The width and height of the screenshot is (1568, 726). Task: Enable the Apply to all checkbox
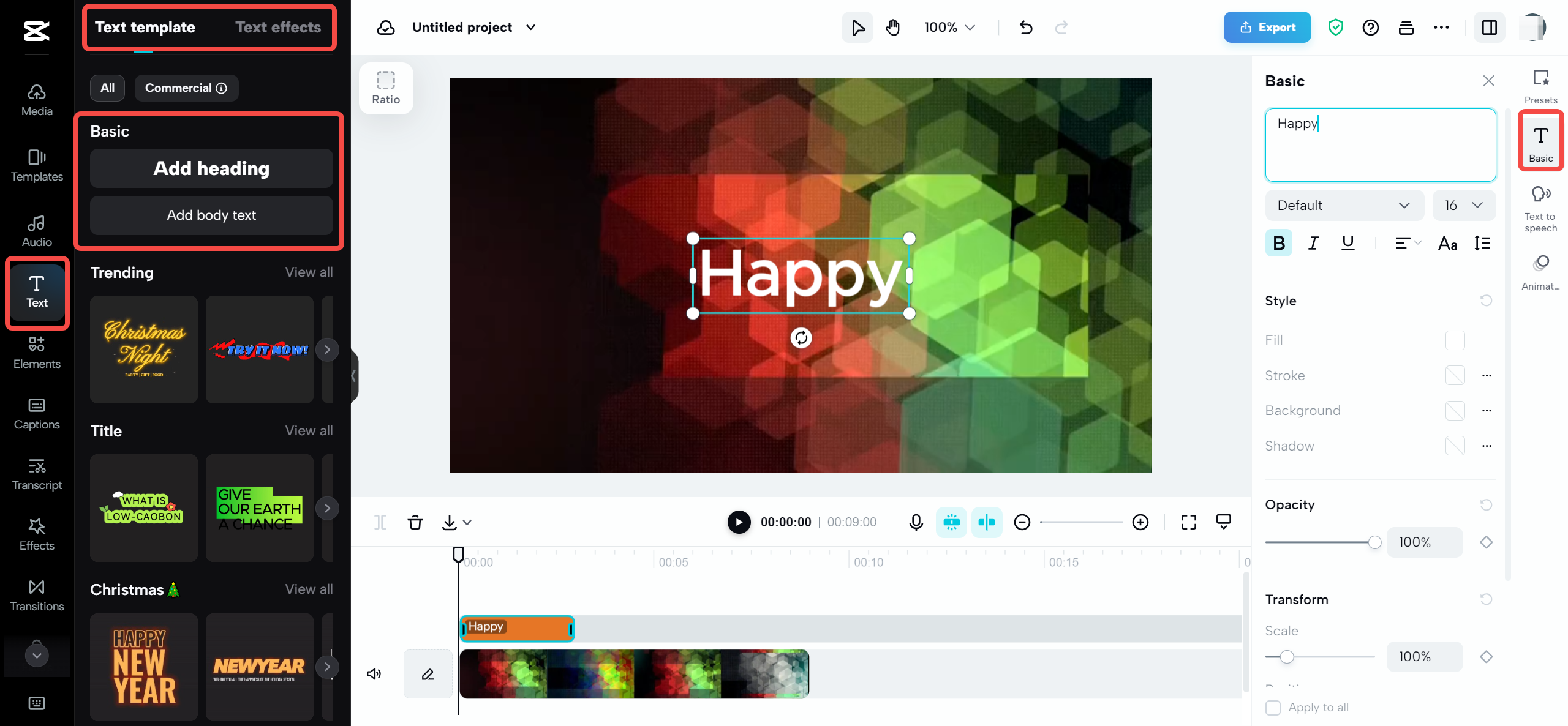[1273, 708]
